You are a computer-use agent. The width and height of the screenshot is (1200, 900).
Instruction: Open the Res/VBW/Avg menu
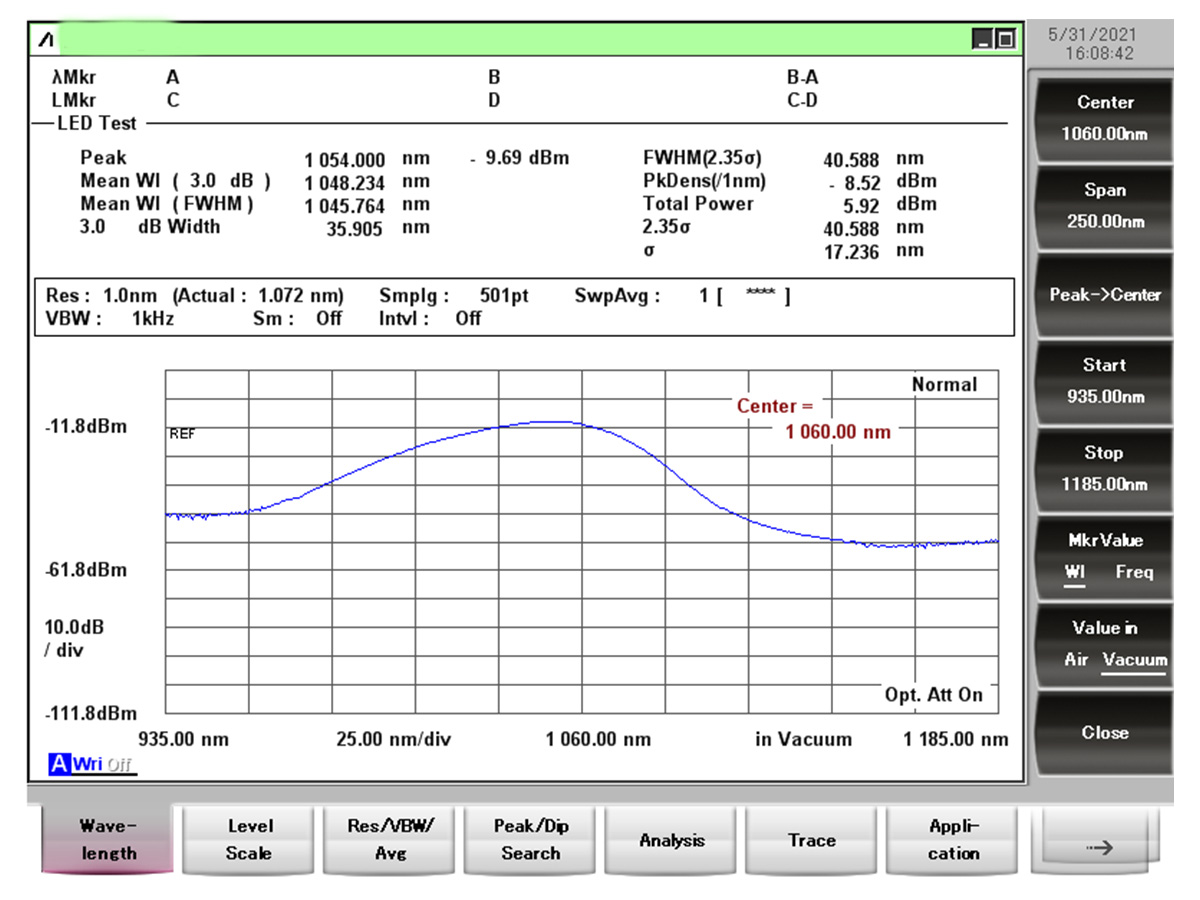coord(390,840)
